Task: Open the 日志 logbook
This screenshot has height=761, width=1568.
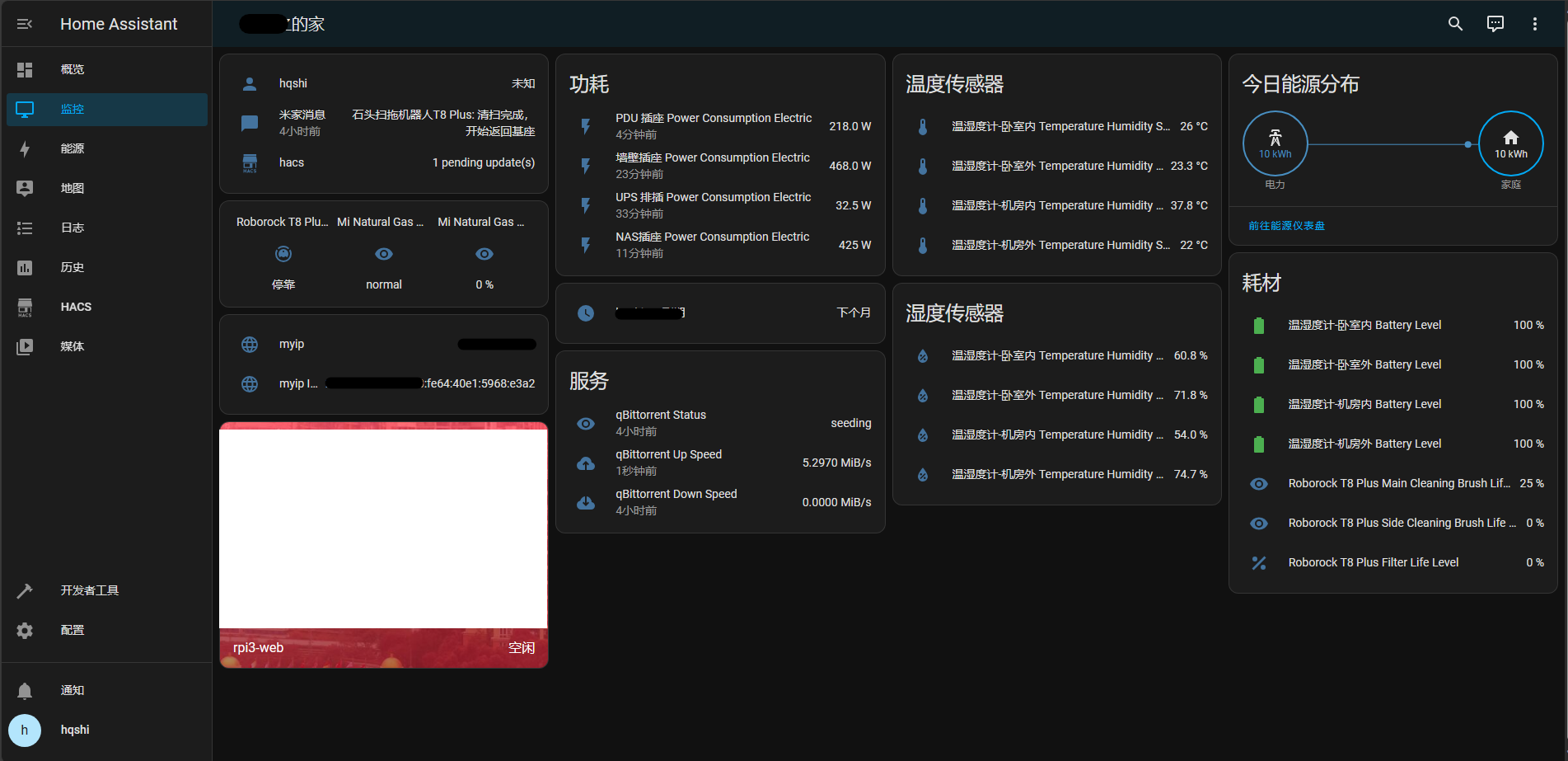Action: (x=107, y=228)
